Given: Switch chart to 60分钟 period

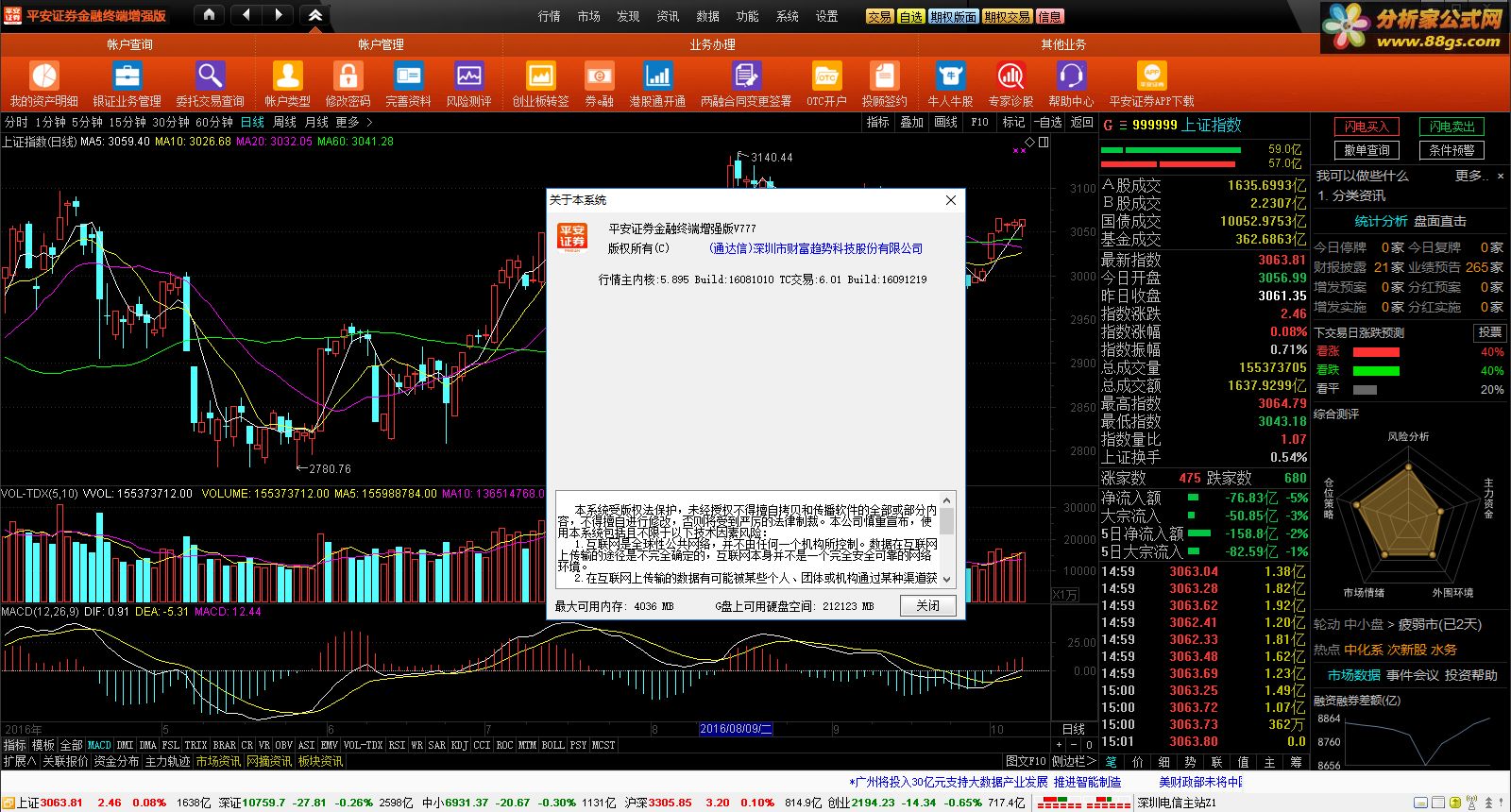Looking at the screenshot, I should click(214, 122).
